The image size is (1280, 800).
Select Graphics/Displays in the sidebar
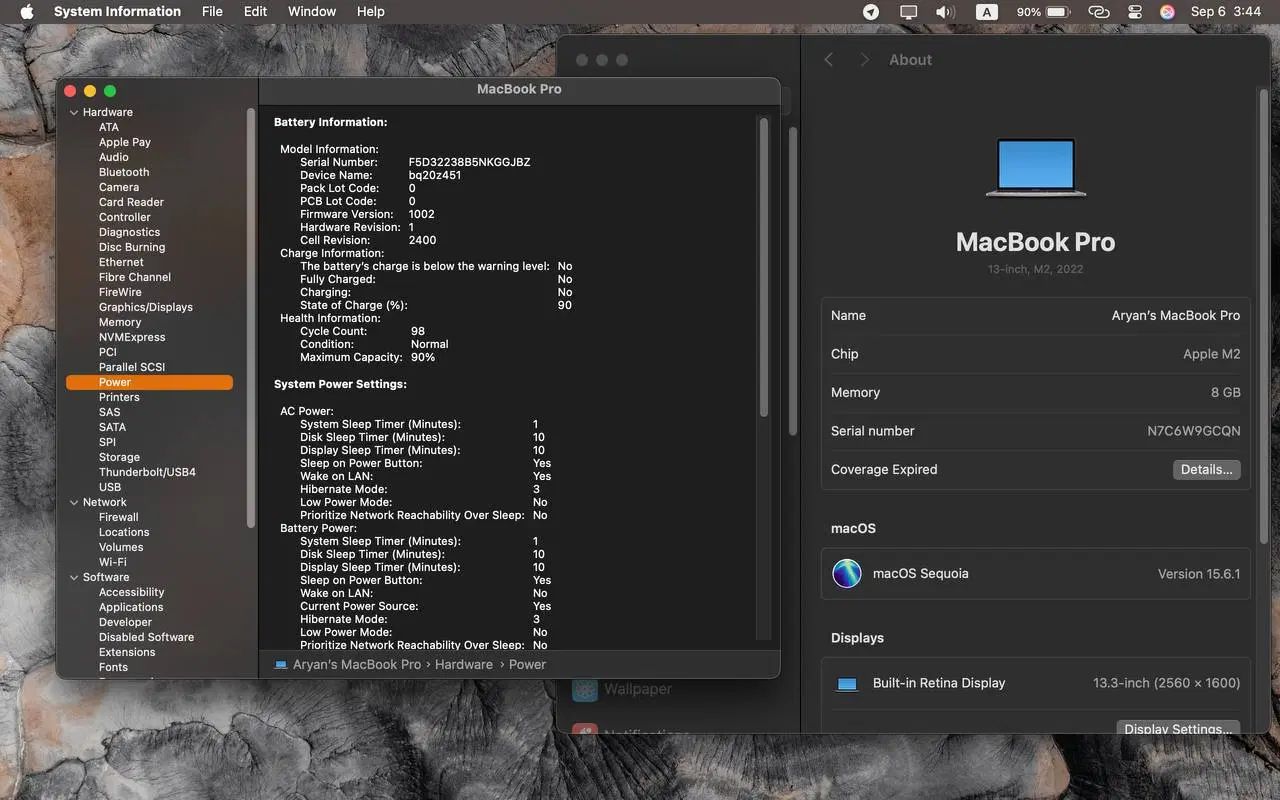point(146,307)
